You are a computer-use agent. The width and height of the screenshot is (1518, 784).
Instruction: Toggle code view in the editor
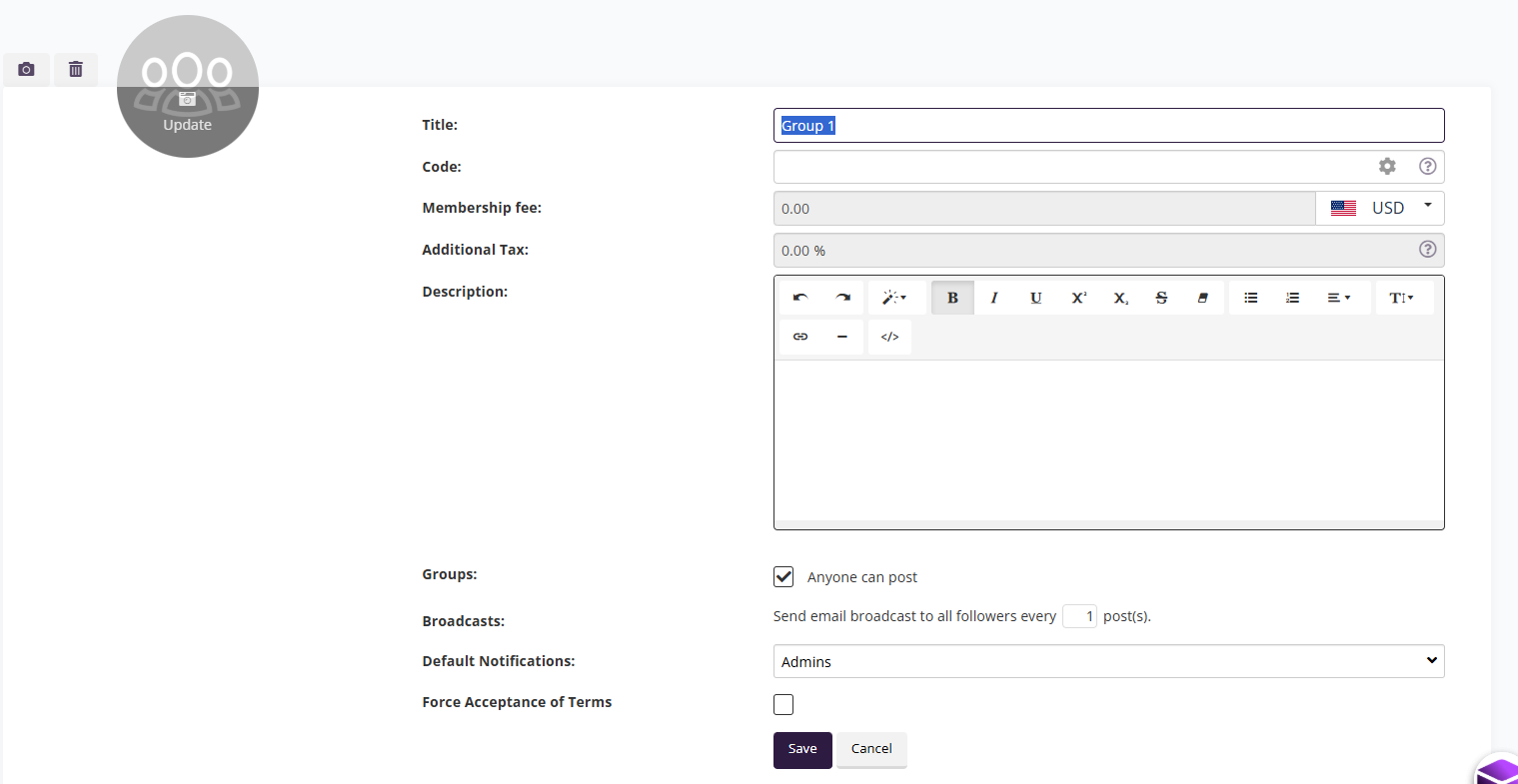889,337
